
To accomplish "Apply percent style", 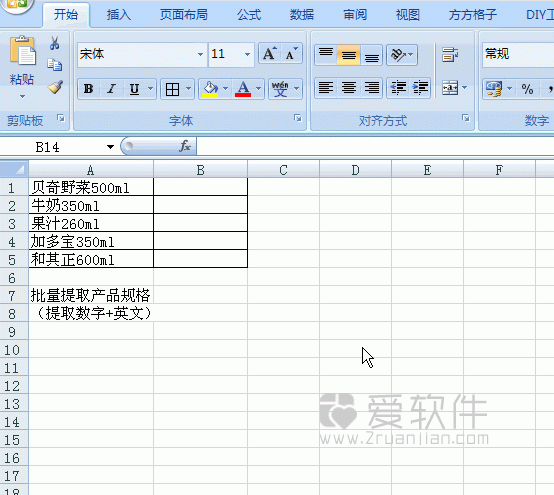I will (527, 89).
